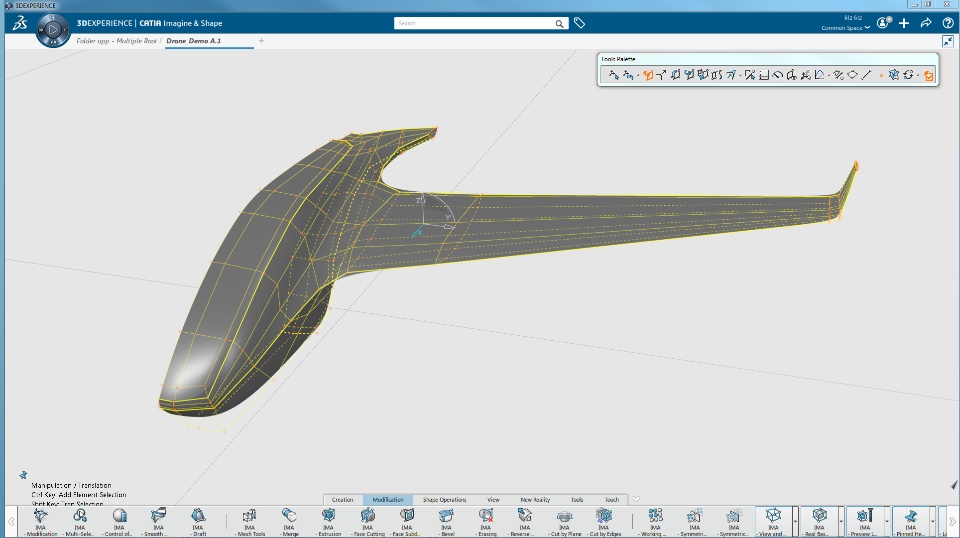Open the tag icon beside search
The height and width of the screenshot is (538, 960).
click(579, 23)
